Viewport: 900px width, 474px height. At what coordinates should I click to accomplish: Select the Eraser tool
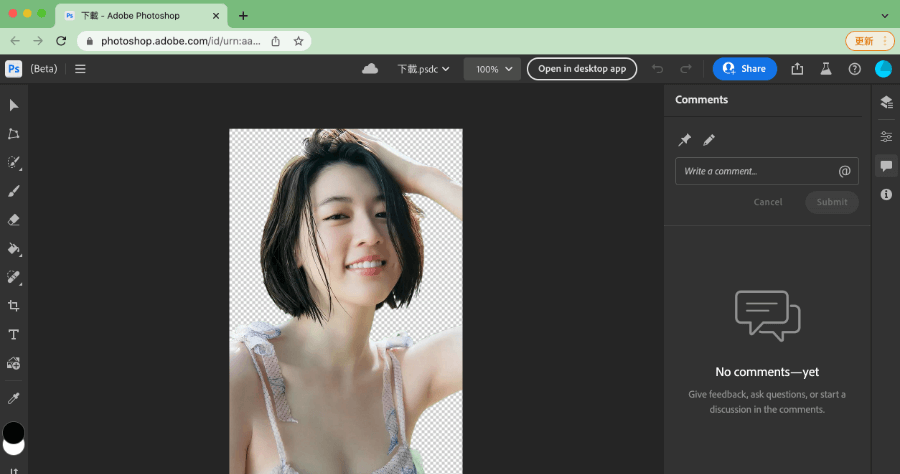point(14,220)
